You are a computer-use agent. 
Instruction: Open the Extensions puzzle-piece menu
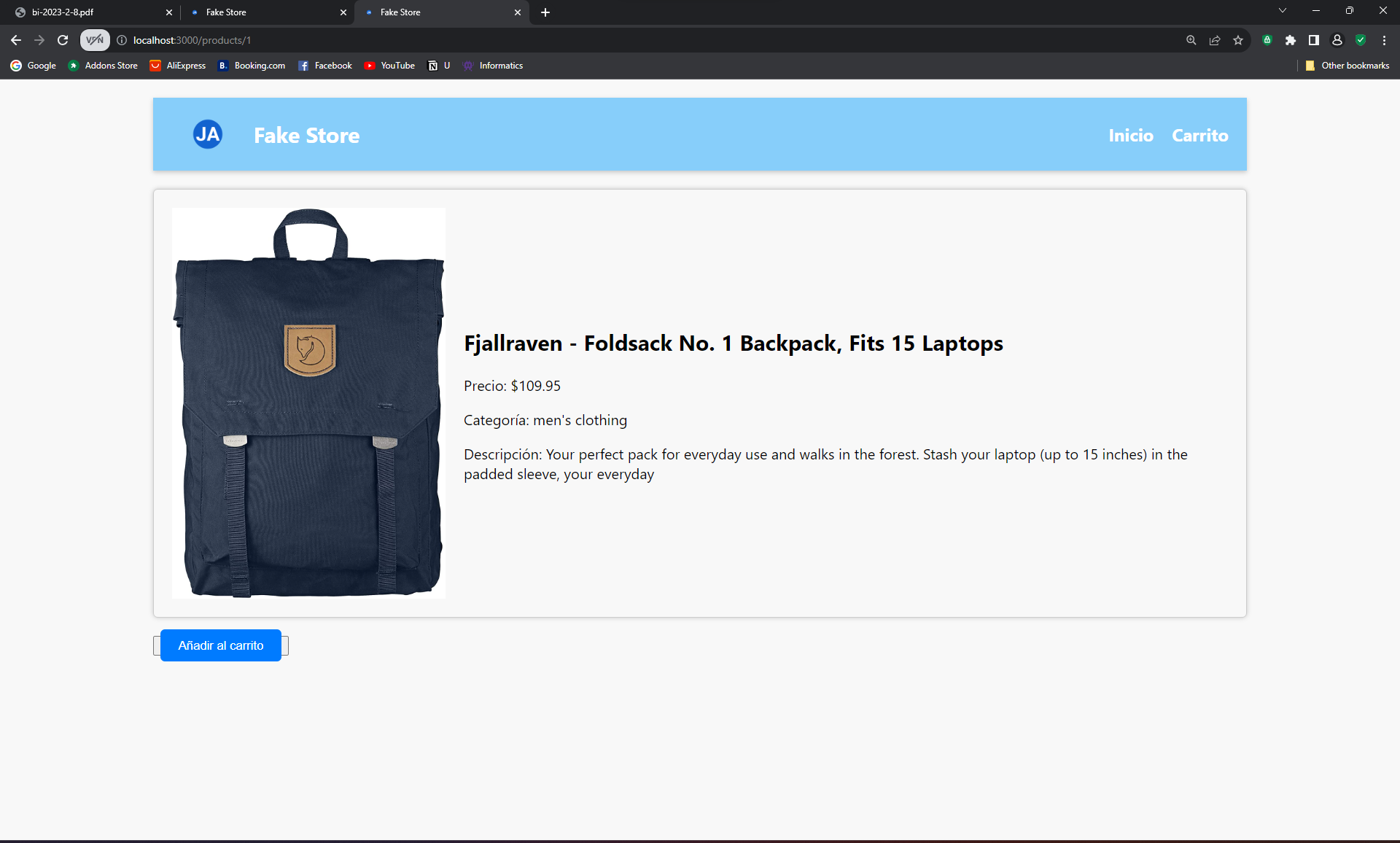coord(1291,40)
